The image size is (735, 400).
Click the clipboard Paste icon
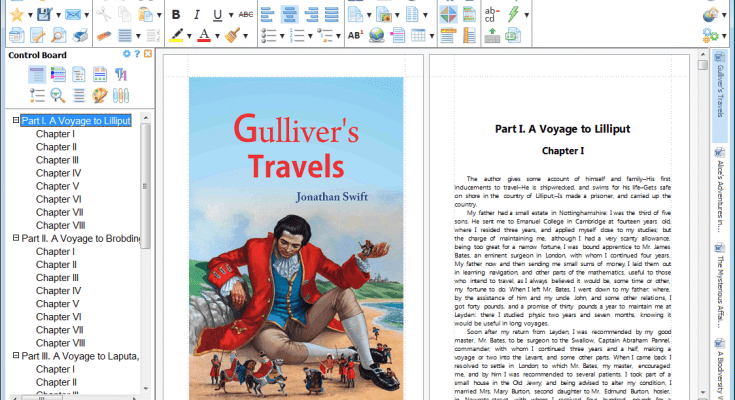[x=145, y=15]
